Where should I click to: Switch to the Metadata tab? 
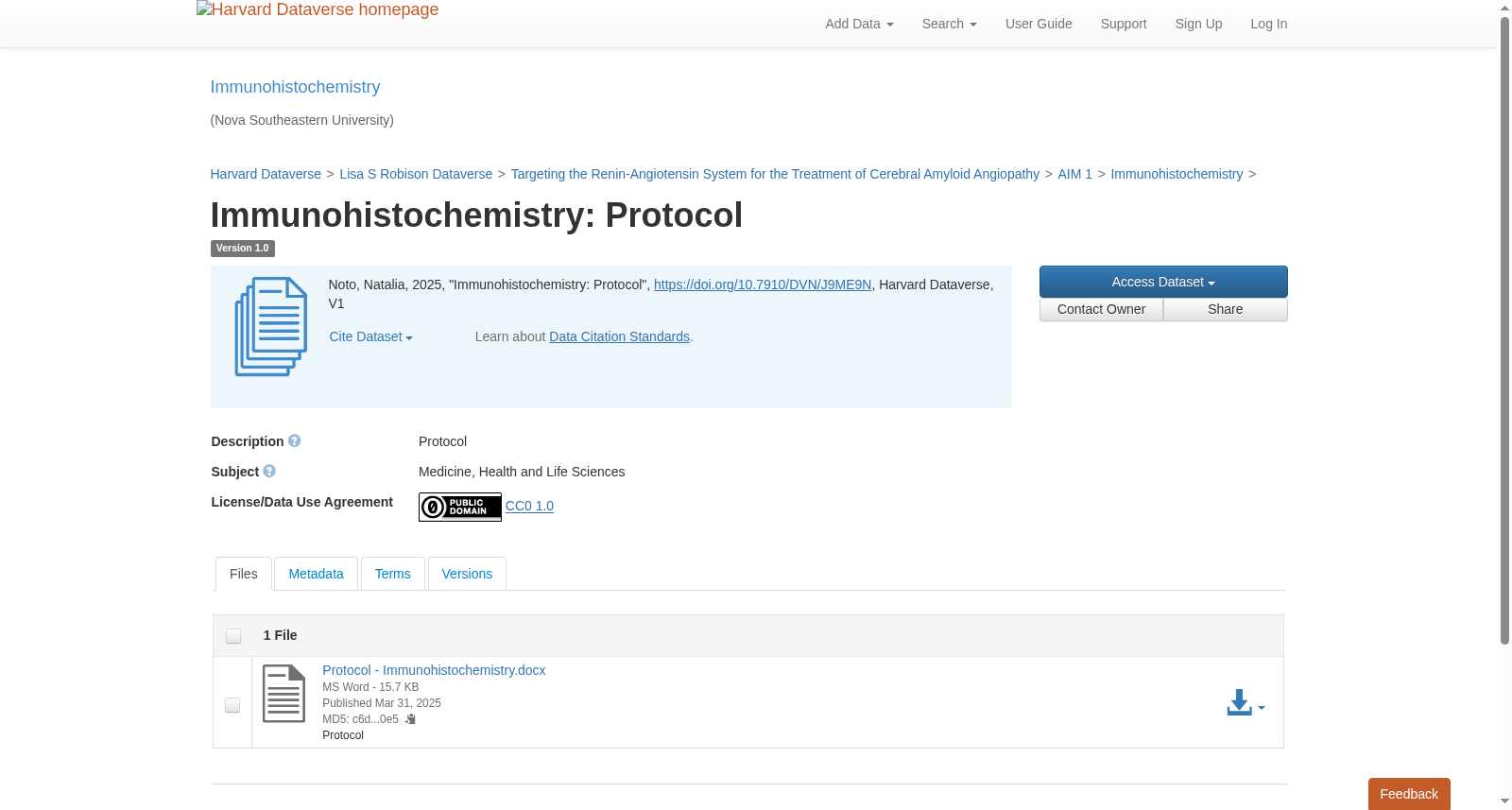point(316,574)
